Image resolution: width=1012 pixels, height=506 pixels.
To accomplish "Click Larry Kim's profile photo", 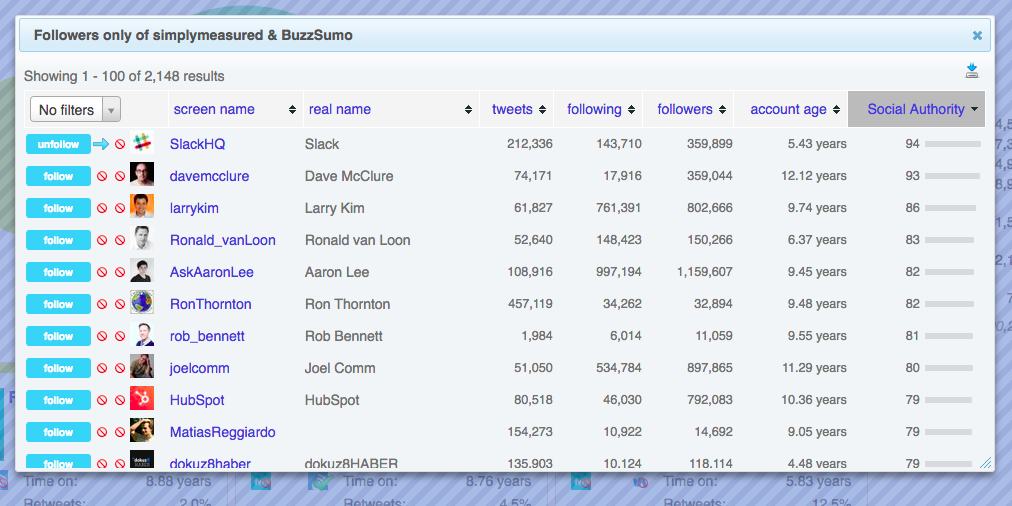I will pyautogui.click(x=142, y=207).
